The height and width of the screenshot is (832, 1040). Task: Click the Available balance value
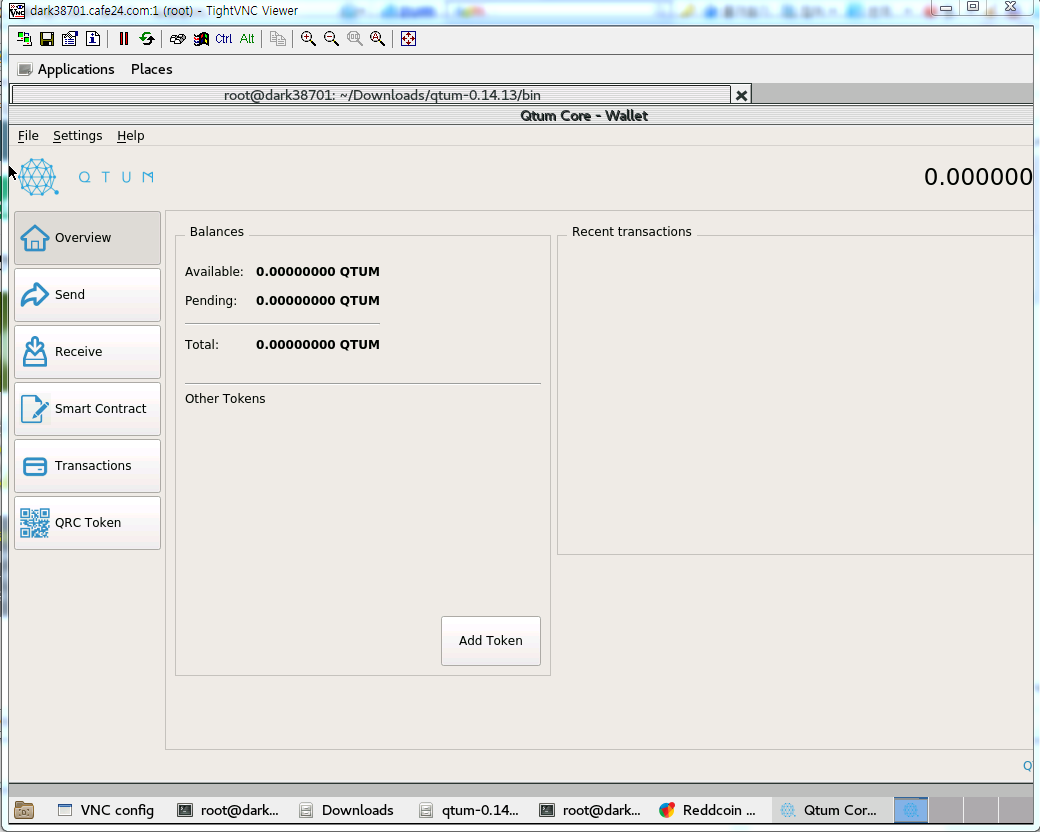coord(318,271)
